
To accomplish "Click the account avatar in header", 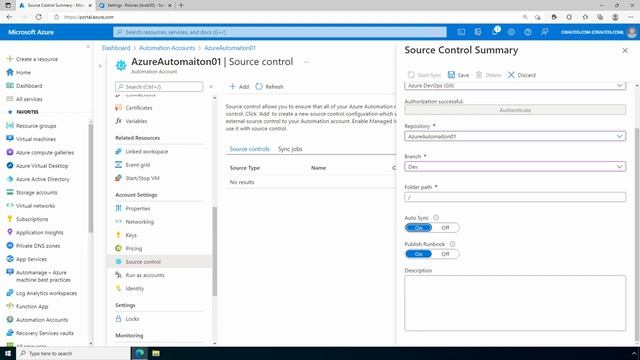I will point(632,32).
